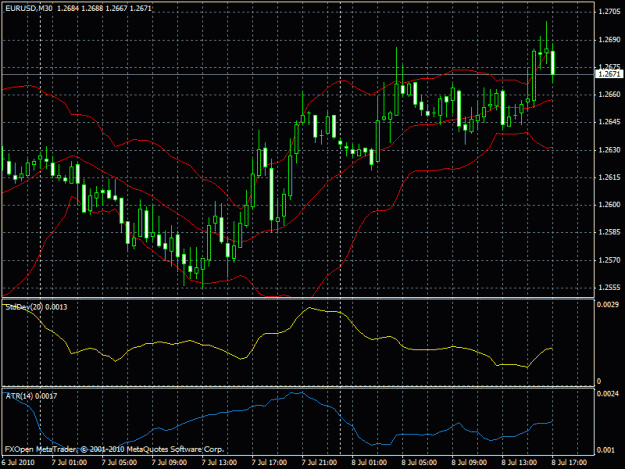The height and width of the screenshot is (469, 625).
Task: Click the 1.2645 price scale value
Action: click(609, 122)
